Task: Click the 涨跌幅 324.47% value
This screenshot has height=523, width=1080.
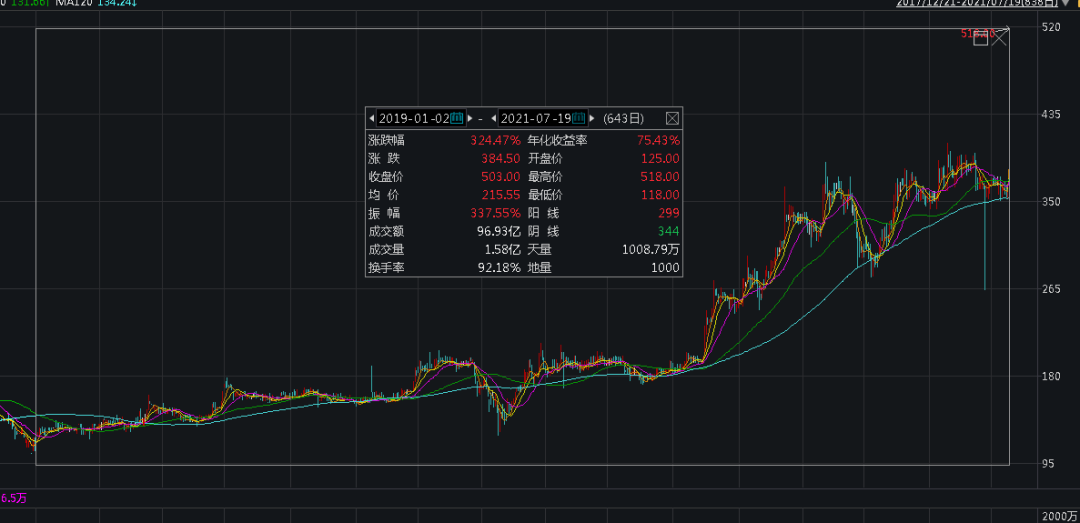Action: [x=495, y=140]
